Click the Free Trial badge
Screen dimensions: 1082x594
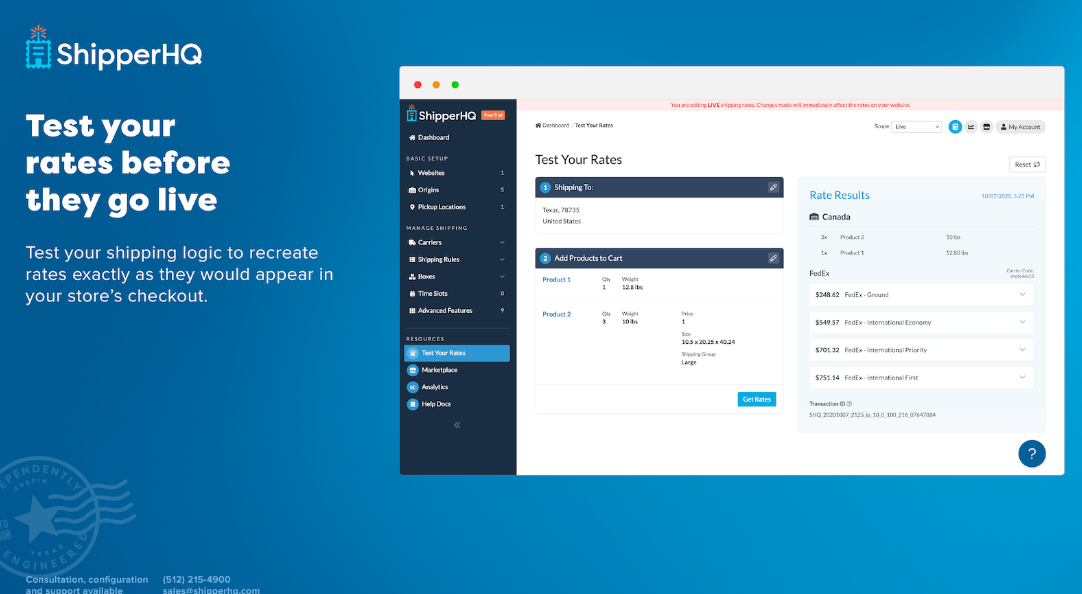[493, 115]
